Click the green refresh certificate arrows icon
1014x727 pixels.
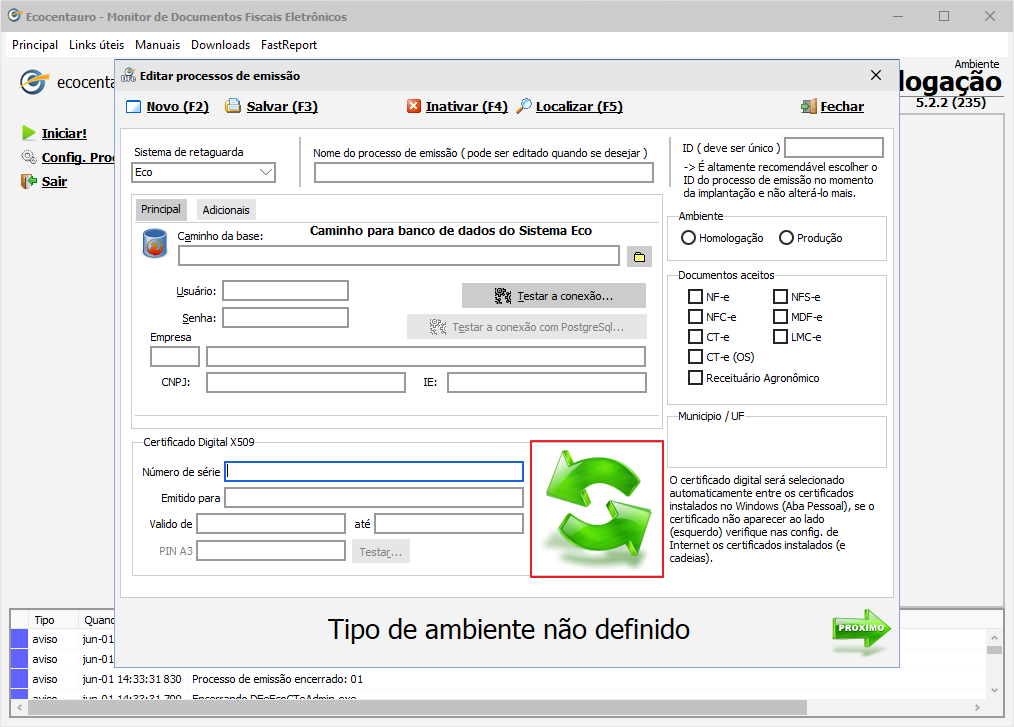(x=597, y=509)
